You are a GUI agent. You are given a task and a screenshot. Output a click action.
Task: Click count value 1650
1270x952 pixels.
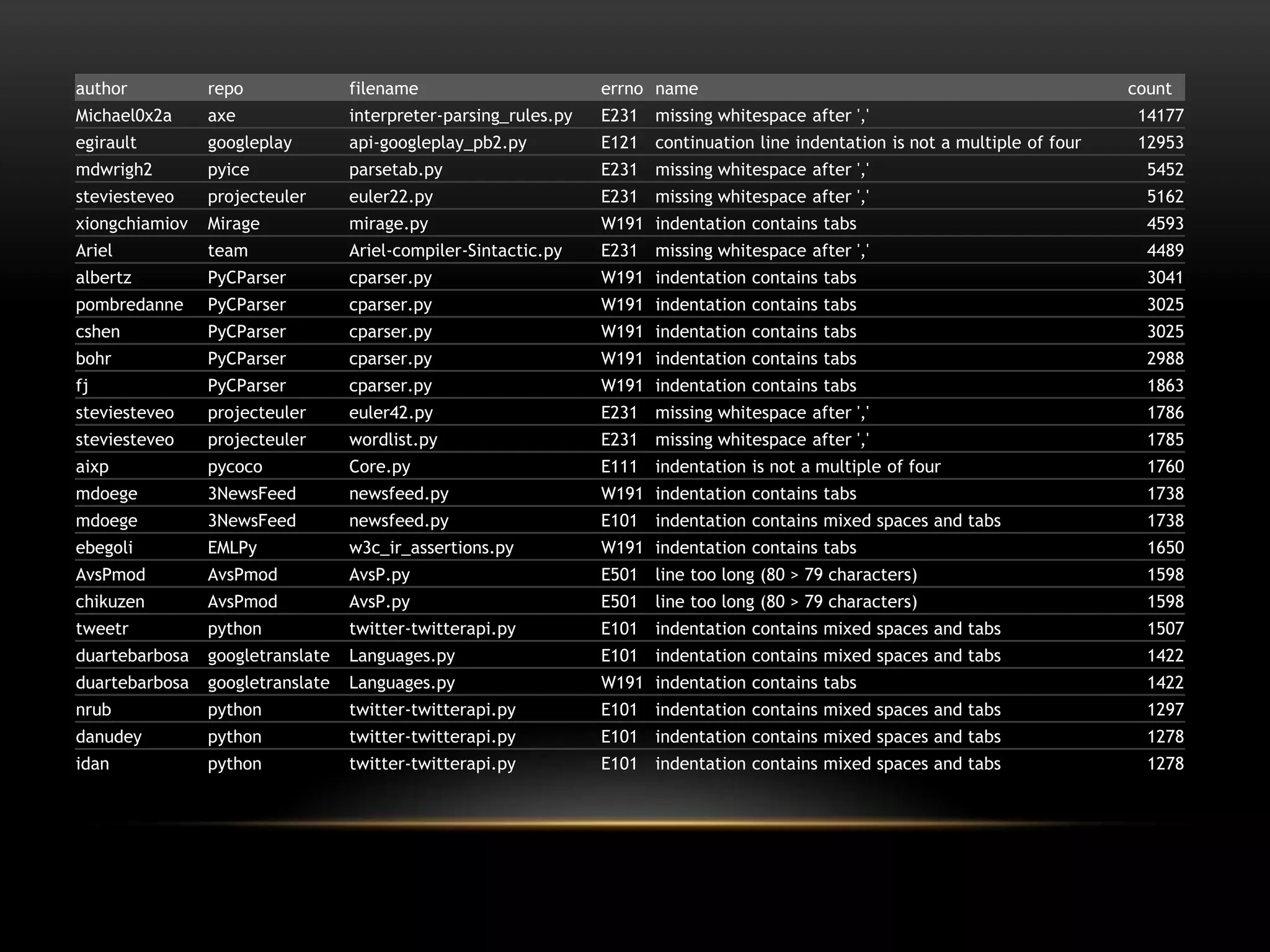[x=1165, y=547]
